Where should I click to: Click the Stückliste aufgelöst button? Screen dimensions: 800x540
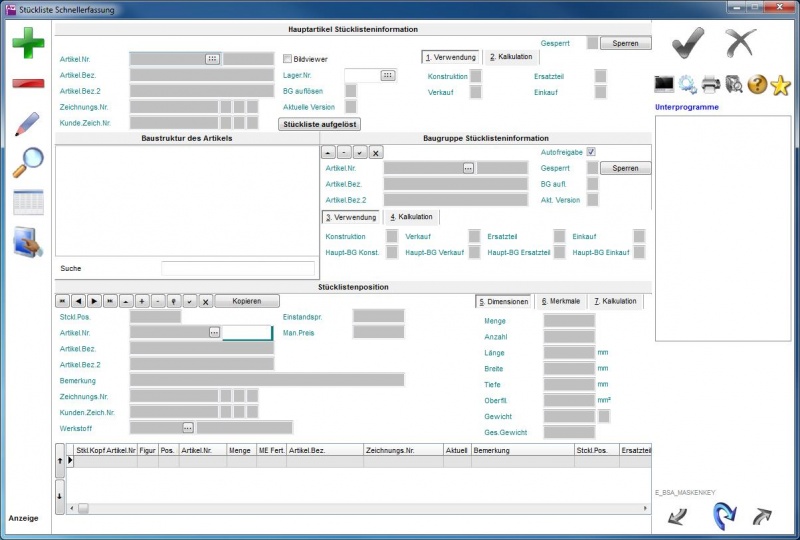point(319,124)
